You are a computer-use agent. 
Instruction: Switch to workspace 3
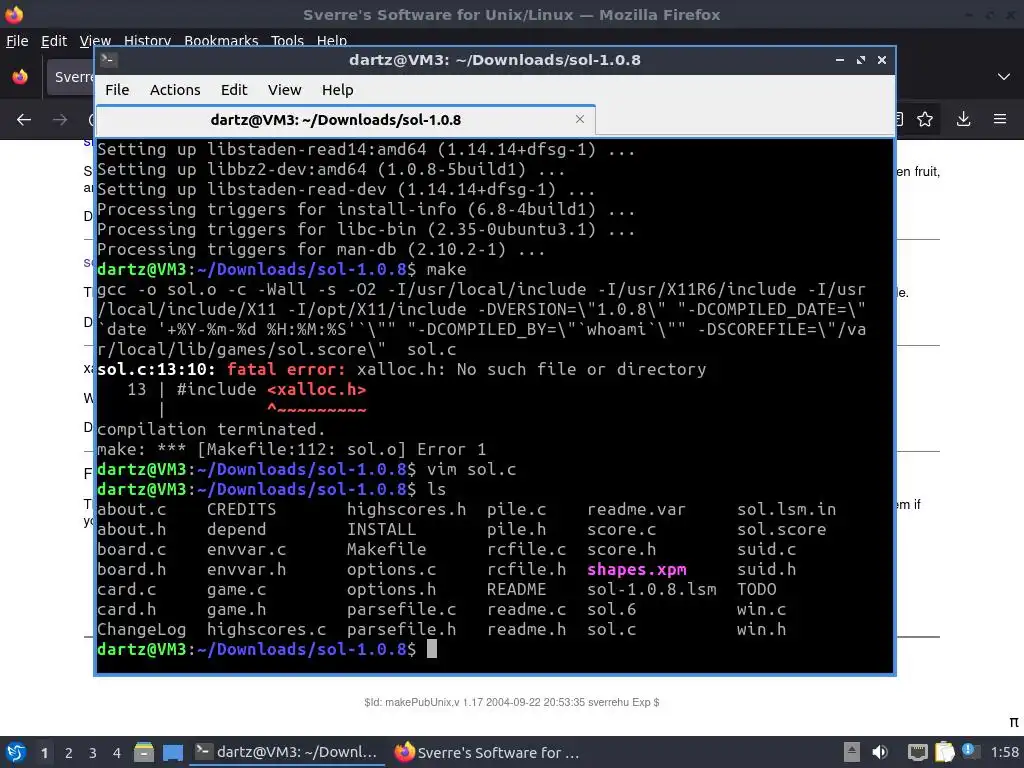pyautogui.click(x=93, y=753)
